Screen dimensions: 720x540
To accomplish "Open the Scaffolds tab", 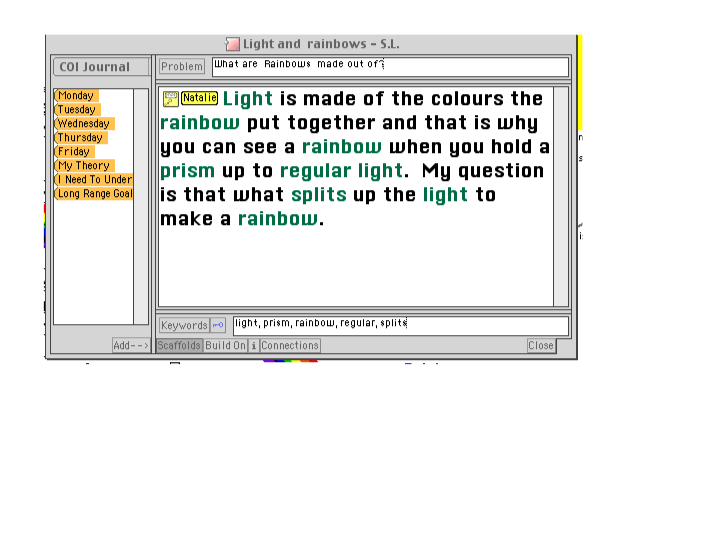I will [x=179, y=345].
